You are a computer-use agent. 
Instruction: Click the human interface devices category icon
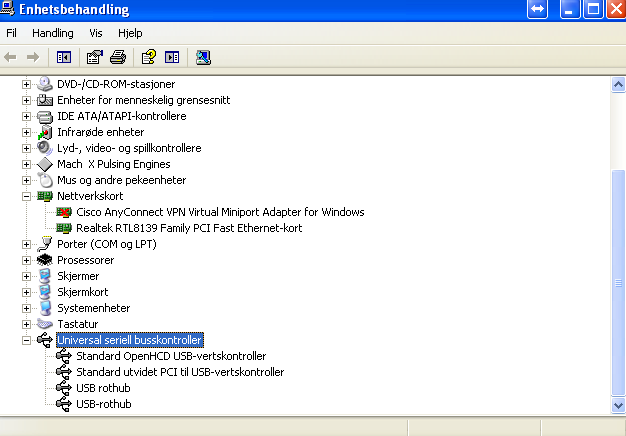pos(45,100)
